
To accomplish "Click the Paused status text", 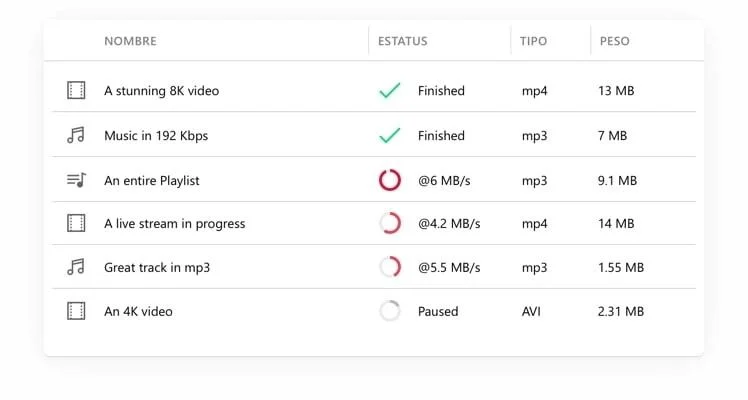I will pos(438,311).
